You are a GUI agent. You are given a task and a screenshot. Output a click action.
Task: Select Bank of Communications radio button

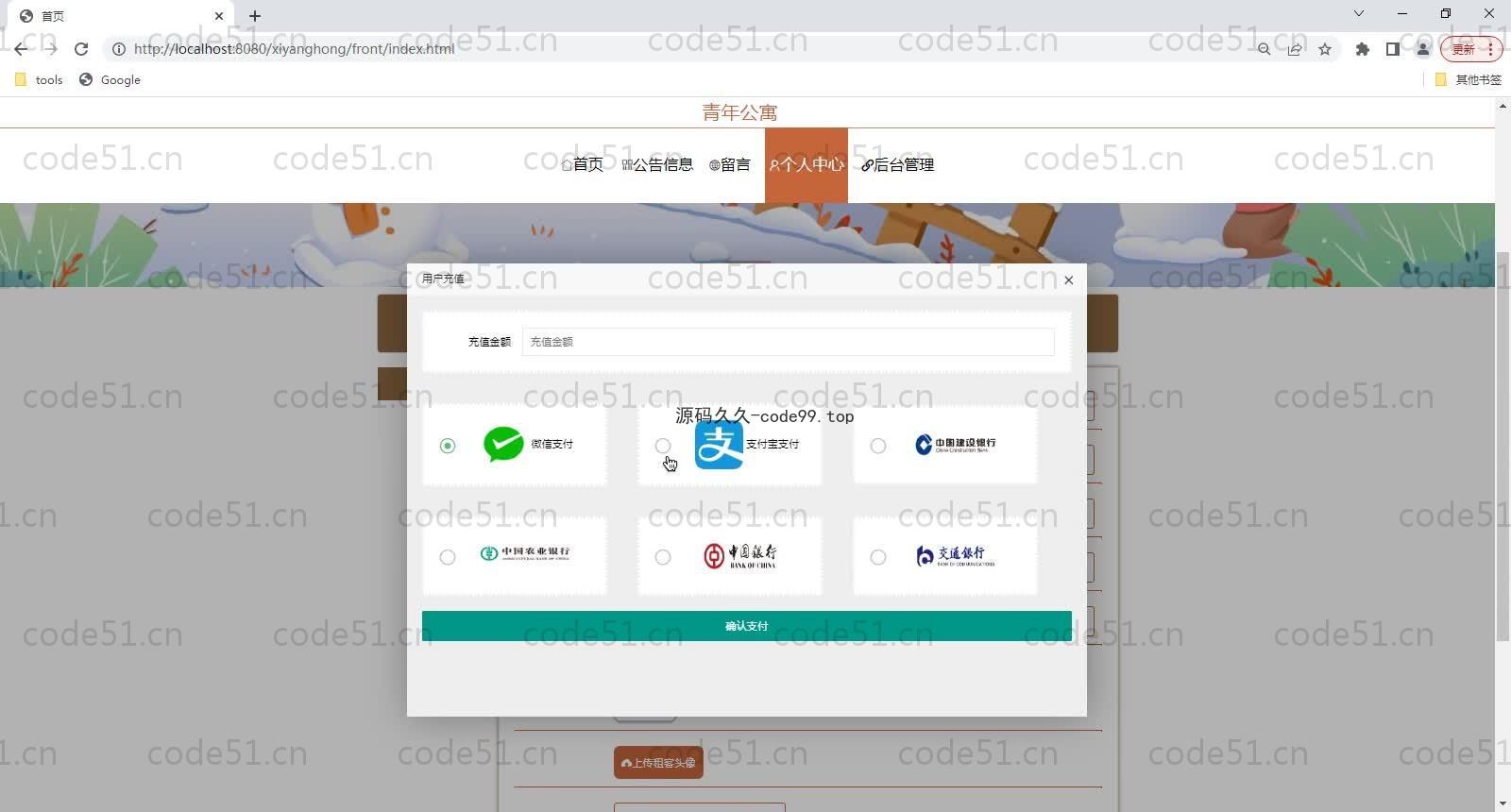click(x=878, y=557)
